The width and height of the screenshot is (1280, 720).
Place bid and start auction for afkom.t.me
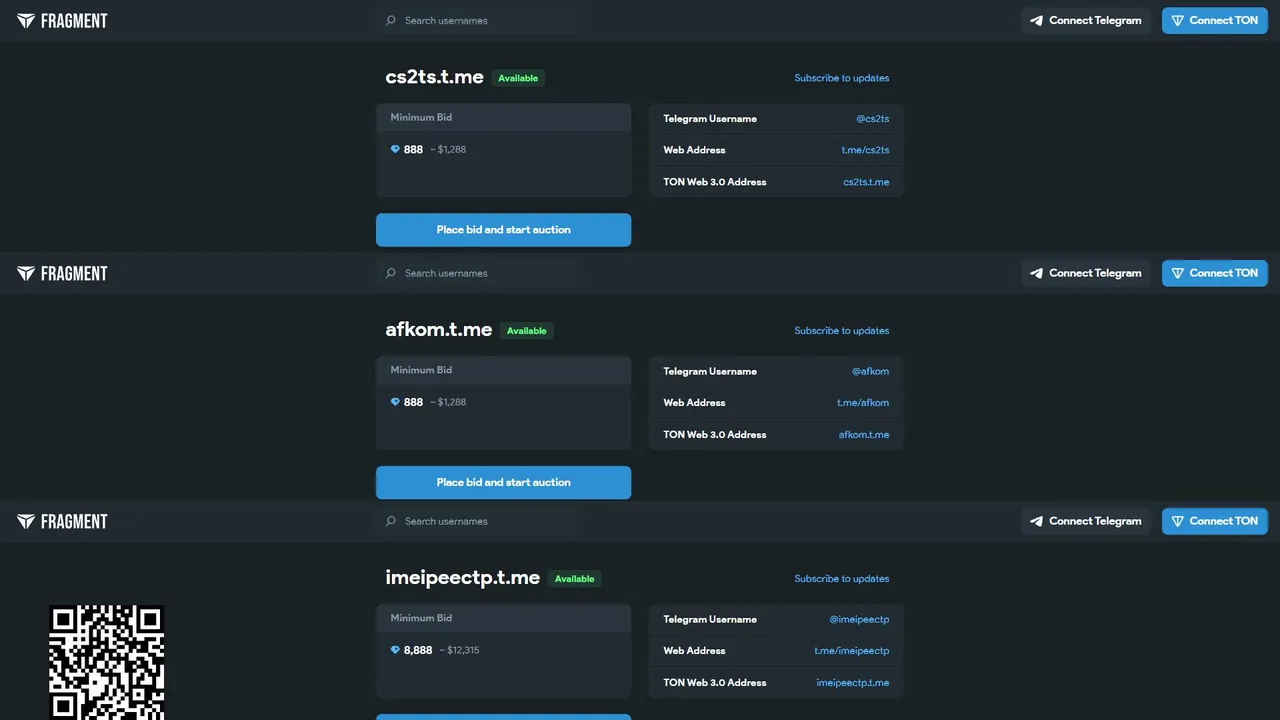tap(503, 482)
